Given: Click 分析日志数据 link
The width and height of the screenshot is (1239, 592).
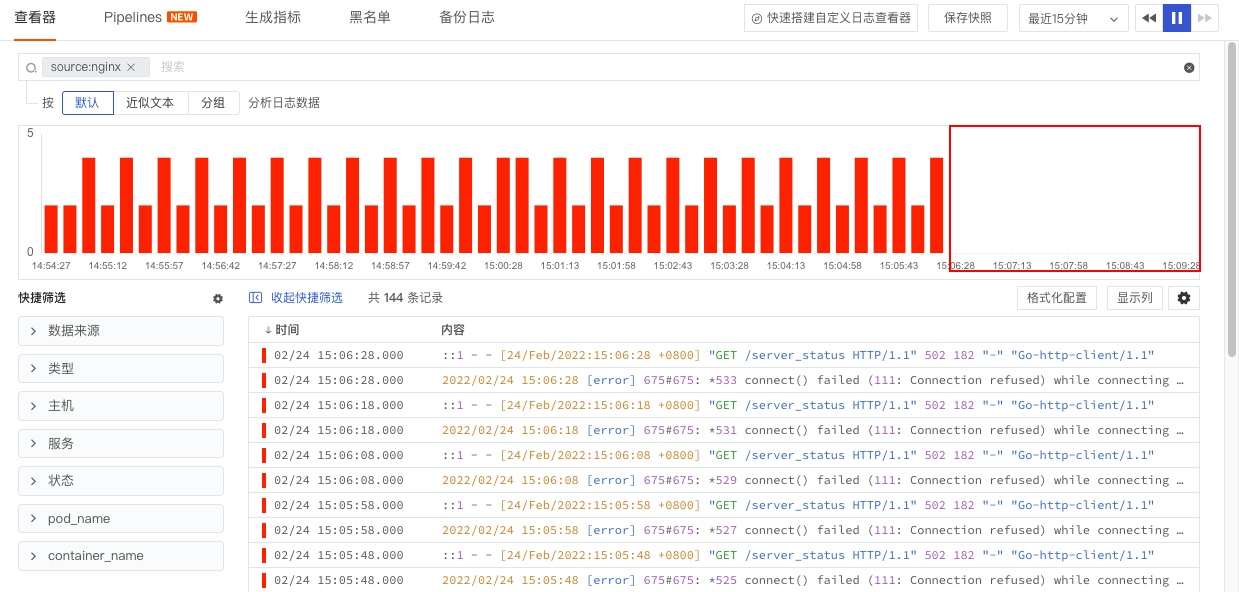Looking at the screenshot, I should 284,103.
